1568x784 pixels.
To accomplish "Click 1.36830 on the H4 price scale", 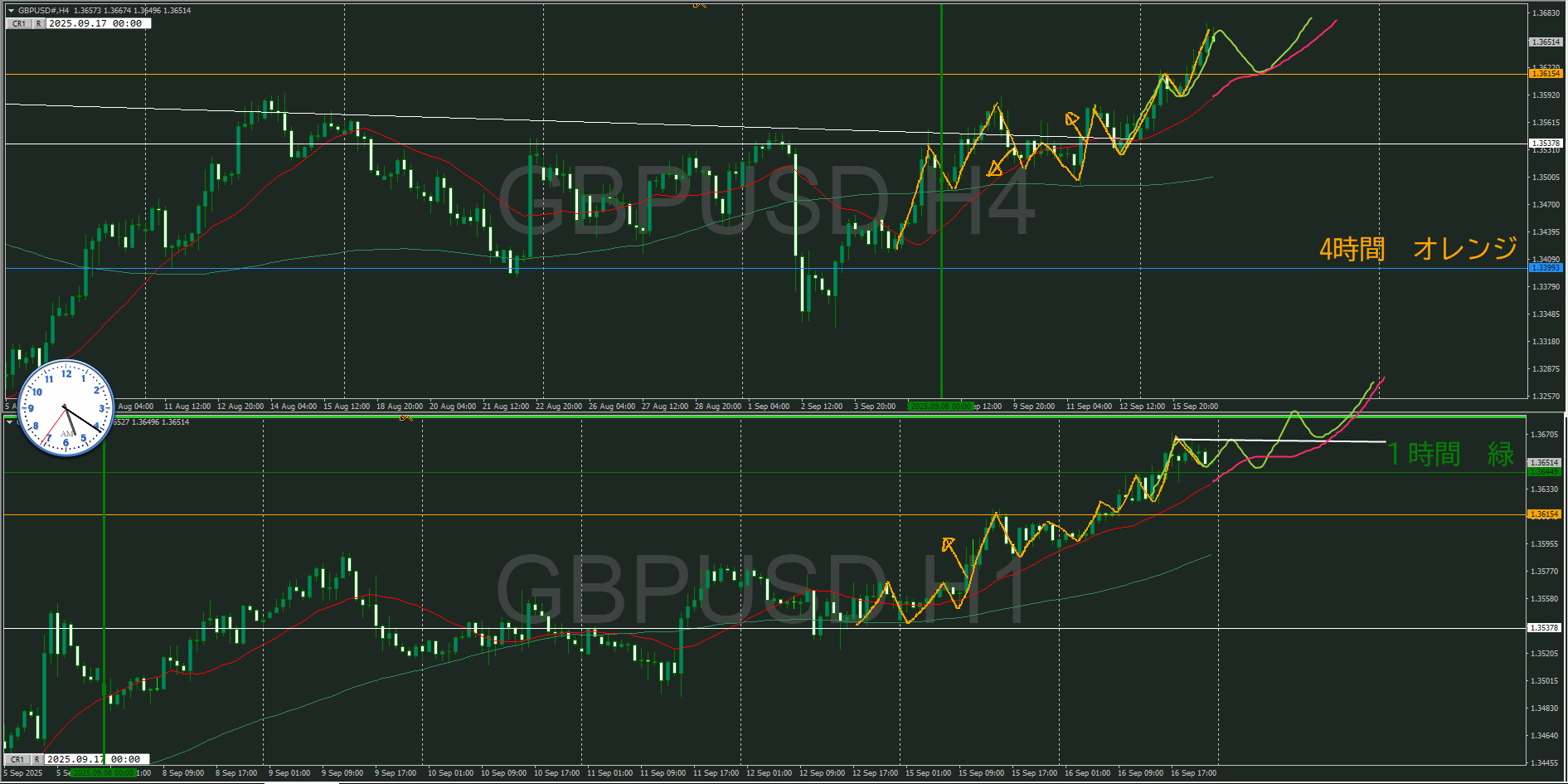I will pos(1545,13).
